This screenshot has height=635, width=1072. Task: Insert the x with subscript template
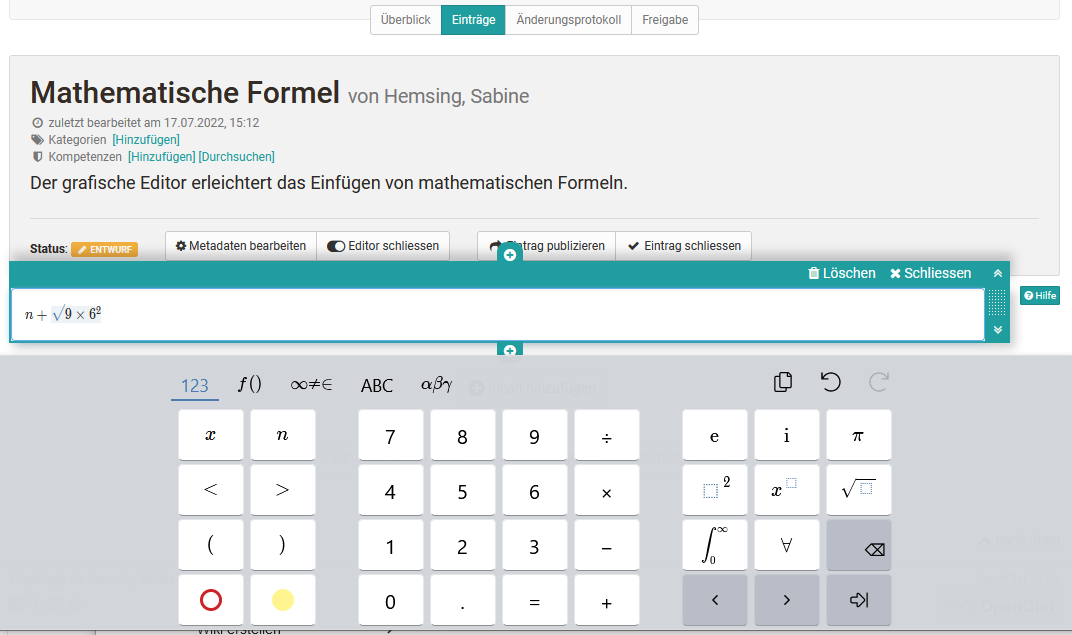(x=786, y=489)
